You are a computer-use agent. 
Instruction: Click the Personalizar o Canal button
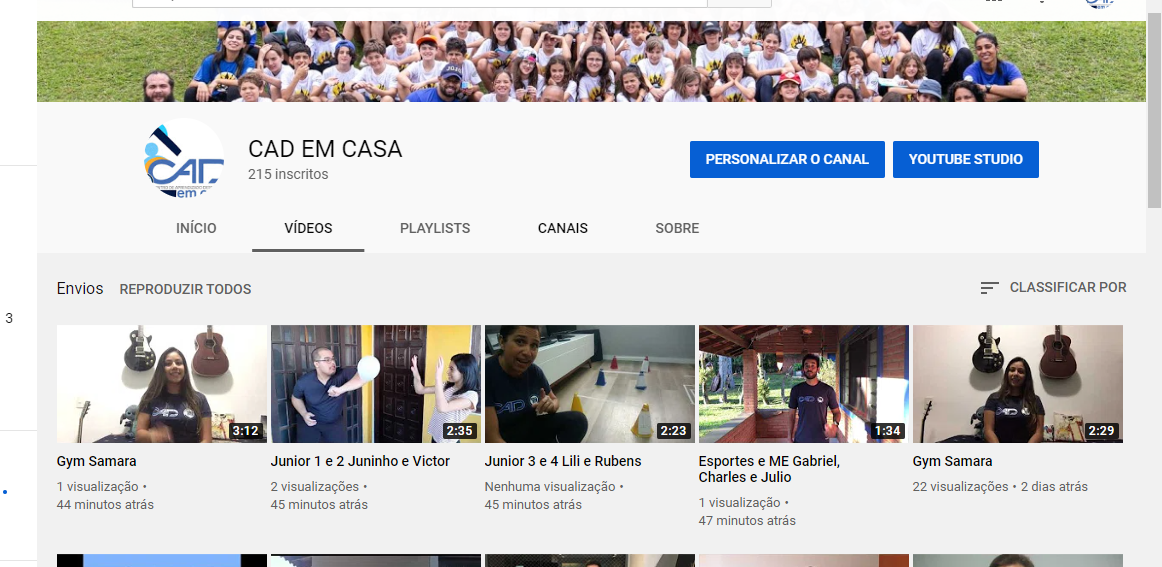click(x=787, y=159)
